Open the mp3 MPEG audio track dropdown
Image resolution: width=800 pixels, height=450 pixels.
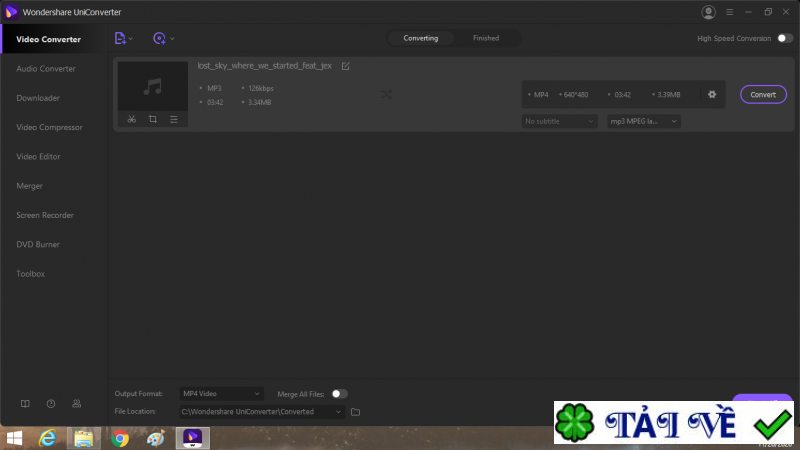tap(643, 121)
